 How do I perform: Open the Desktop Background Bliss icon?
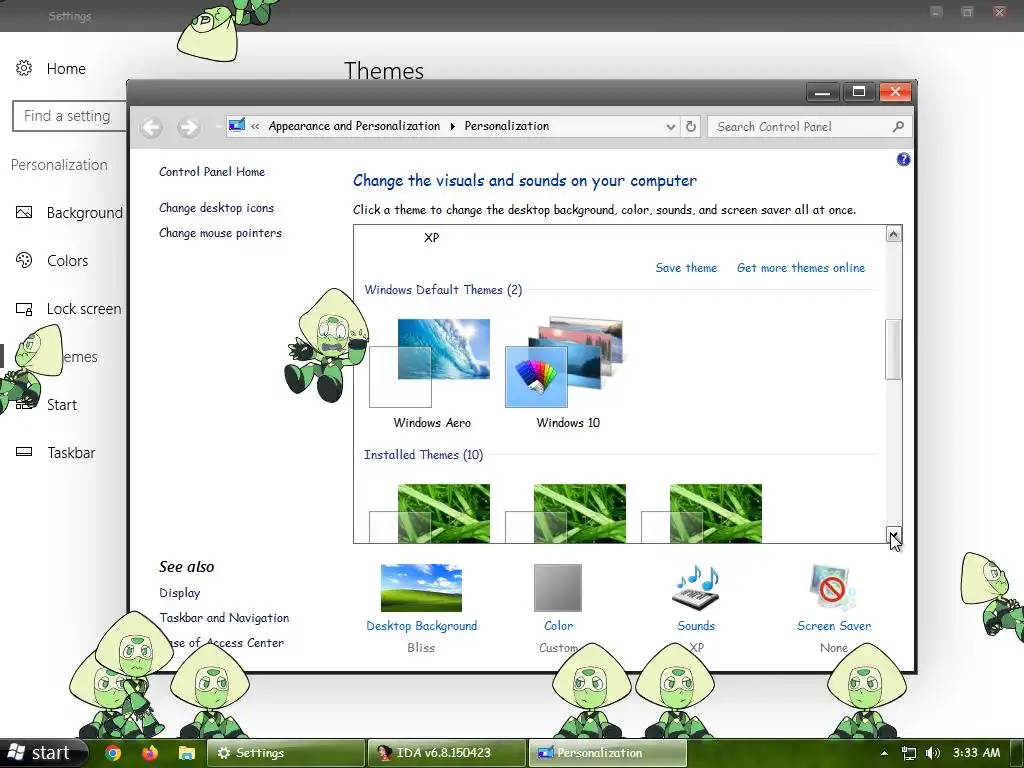[x=421, y=588]
